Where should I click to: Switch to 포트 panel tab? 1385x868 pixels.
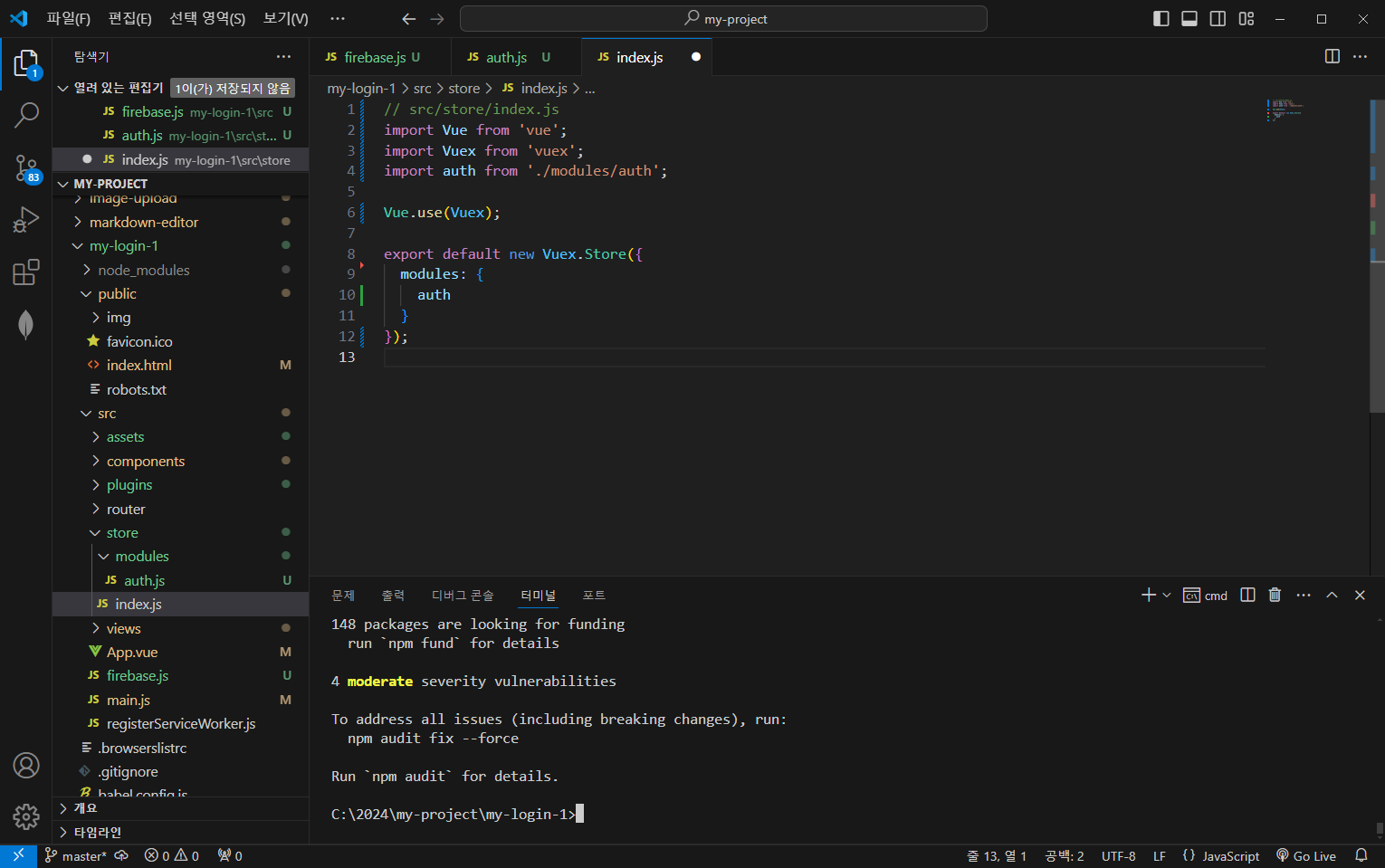tap(594, 595)
